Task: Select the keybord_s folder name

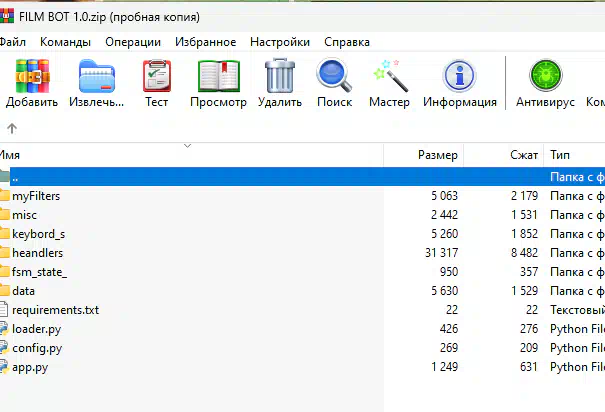Action: [x=39, y=234]
